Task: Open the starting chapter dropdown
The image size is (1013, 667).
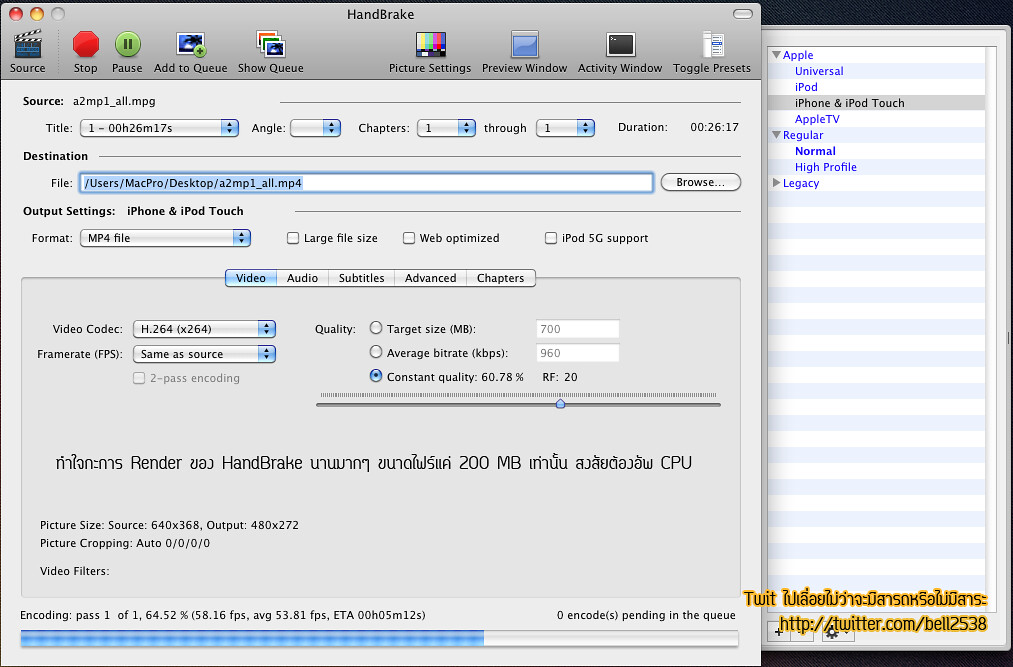Action: (x=446, y=128)
